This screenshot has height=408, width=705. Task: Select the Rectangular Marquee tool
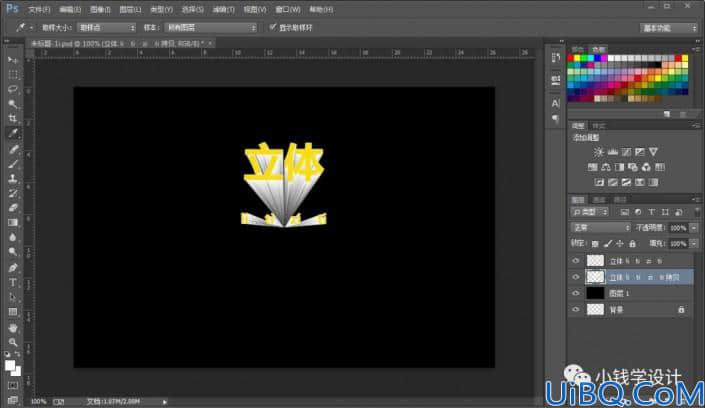[13, 75]
